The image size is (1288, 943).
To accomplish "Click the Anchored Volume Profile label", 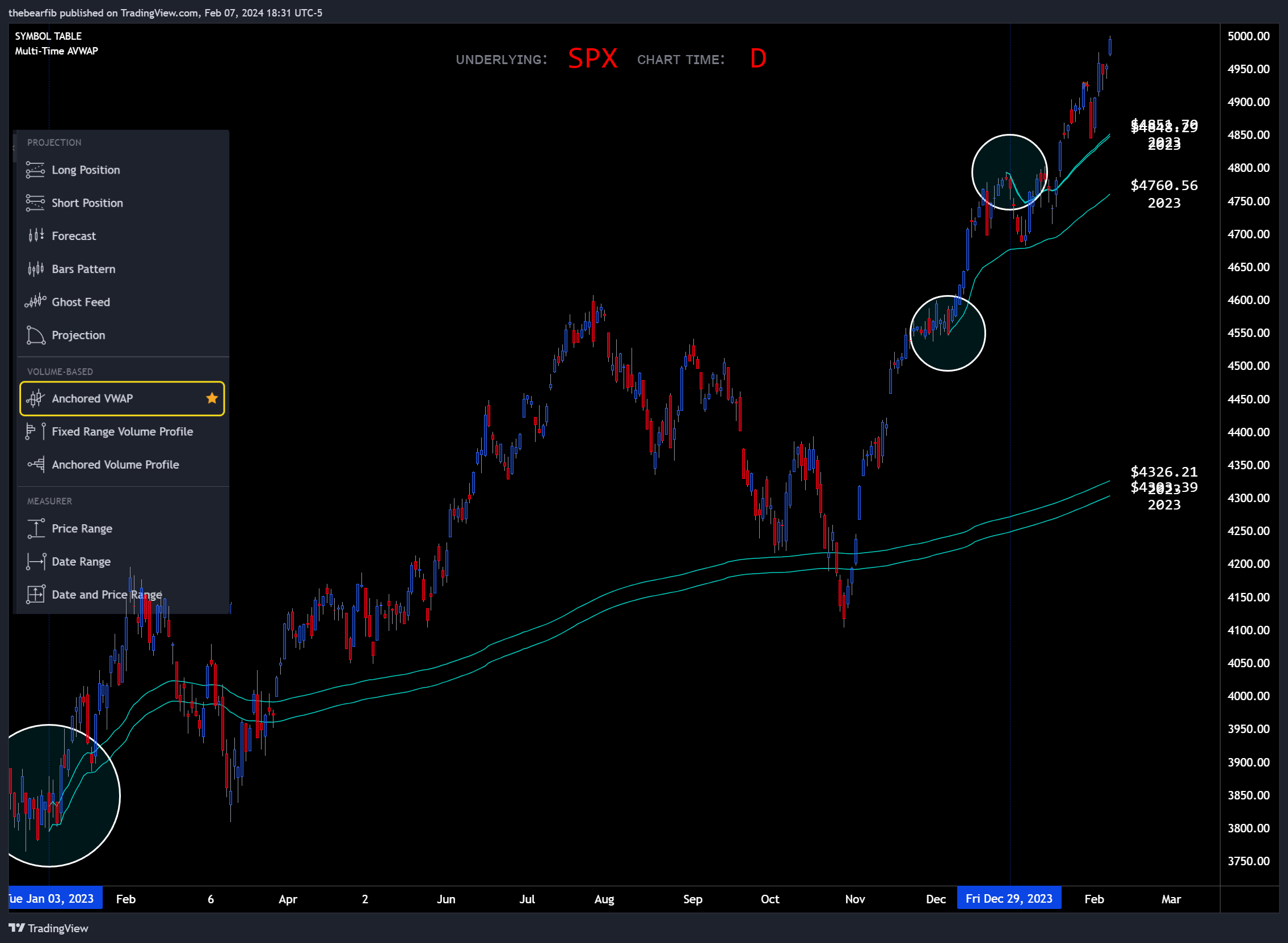I will (115, 465).
